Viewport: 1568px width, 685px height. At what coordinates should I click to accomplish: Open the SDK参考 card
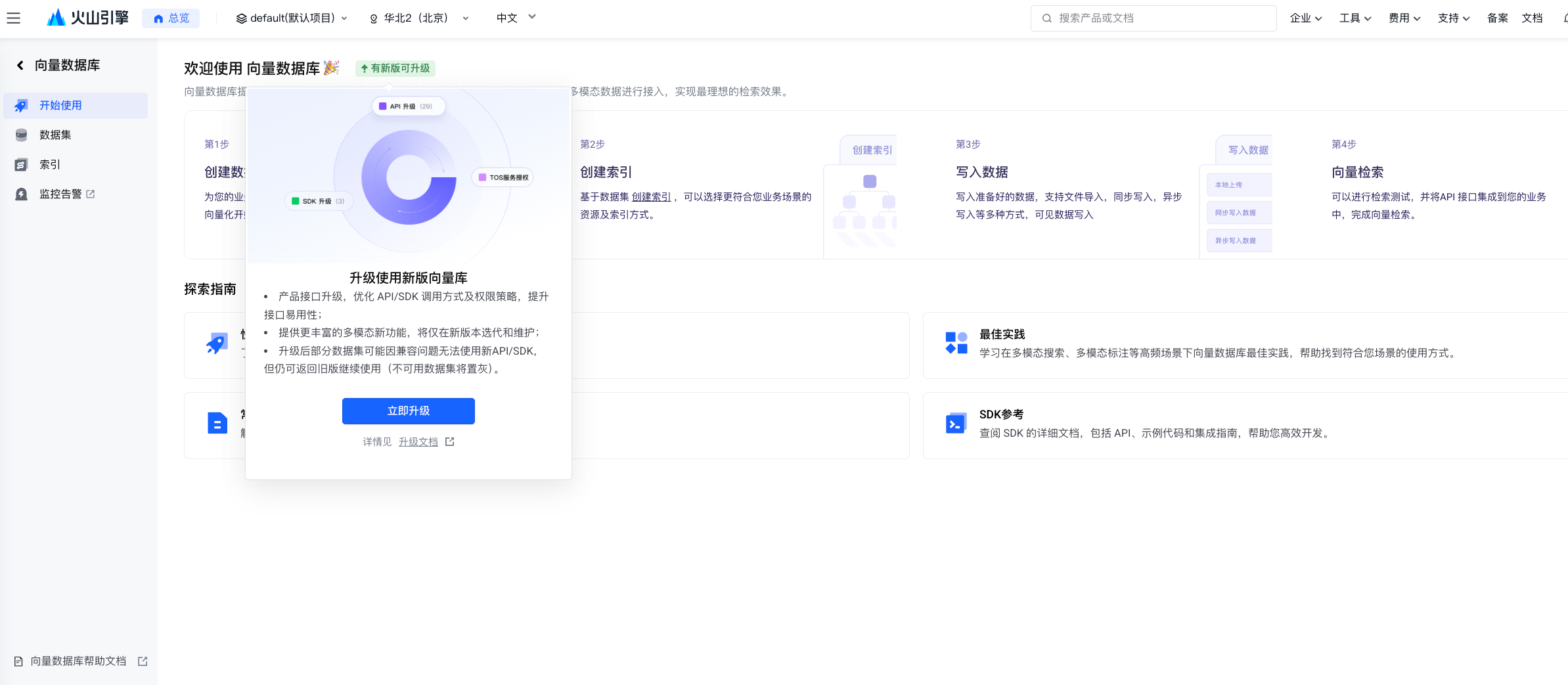tap(1245, 426)
